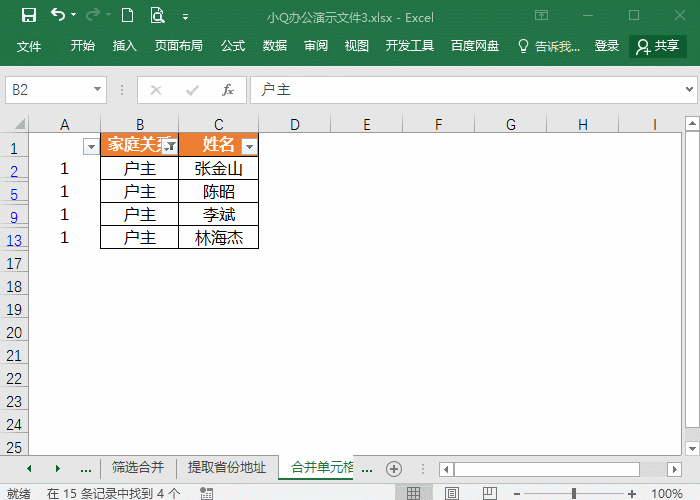
Task: Expand the Name Box dropdown
Action: pyautogui.click(x=97, y=89)
